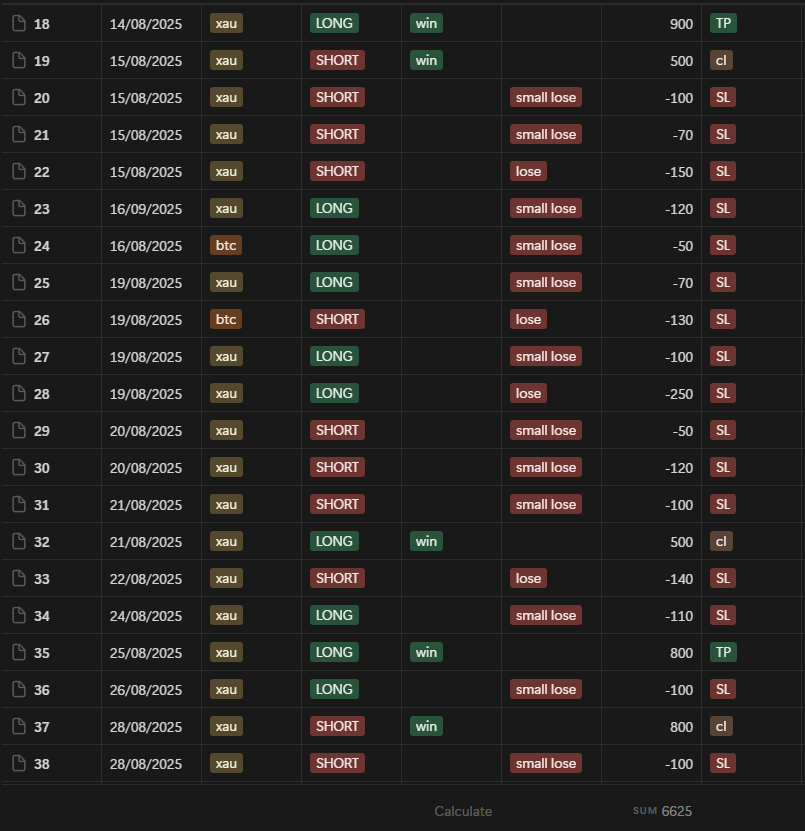The height and width of the screenshot is (831, 805).
Task: Select the page icon of row 30
Action: click(x=18, y=467)
